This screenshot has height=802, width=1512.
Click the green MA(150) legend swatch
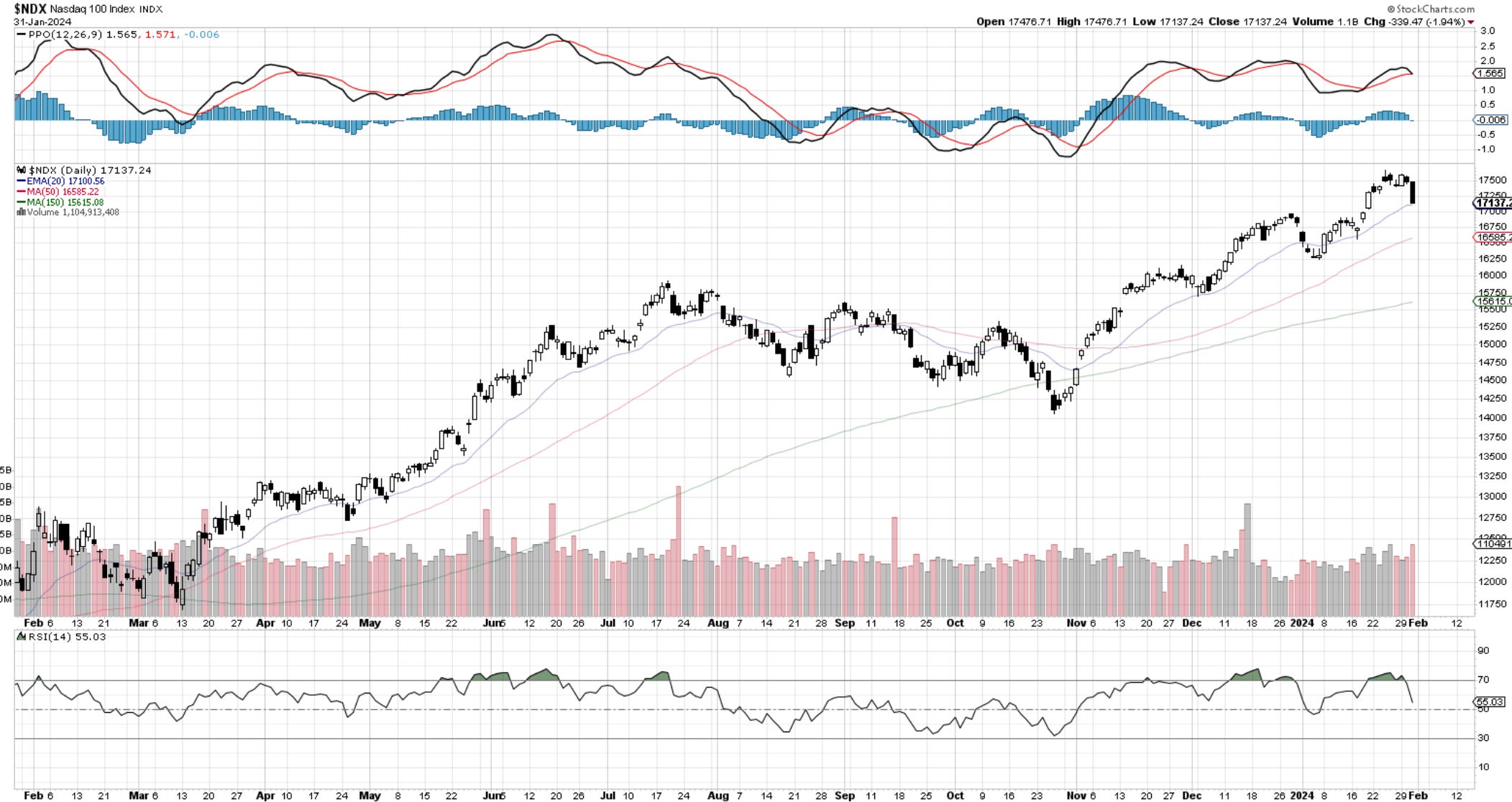22,203
